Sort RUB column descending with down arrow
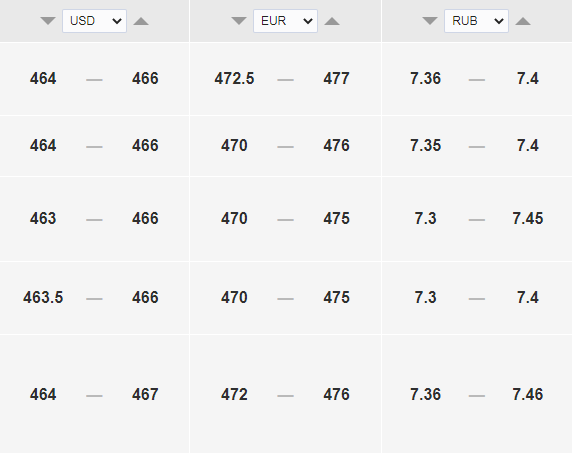This screenshot has width=572, height=453. (x=430, y=21)
